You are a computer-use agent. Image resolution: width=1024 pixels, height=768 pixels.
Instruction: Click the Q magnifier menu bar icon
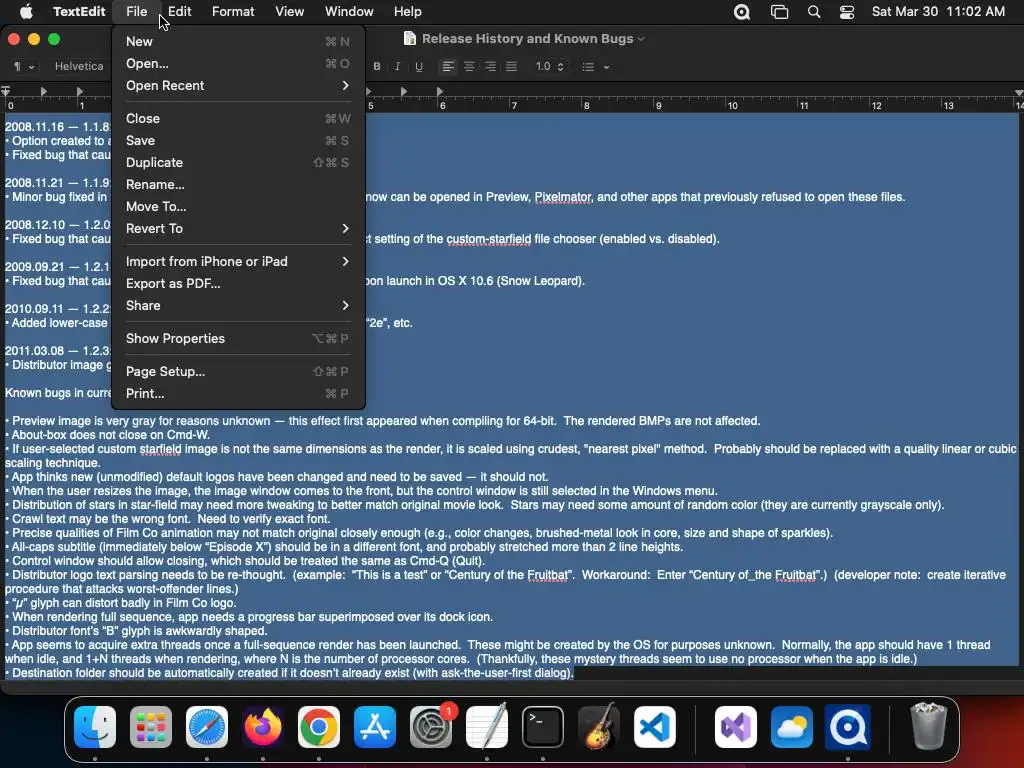click(742, 12)
